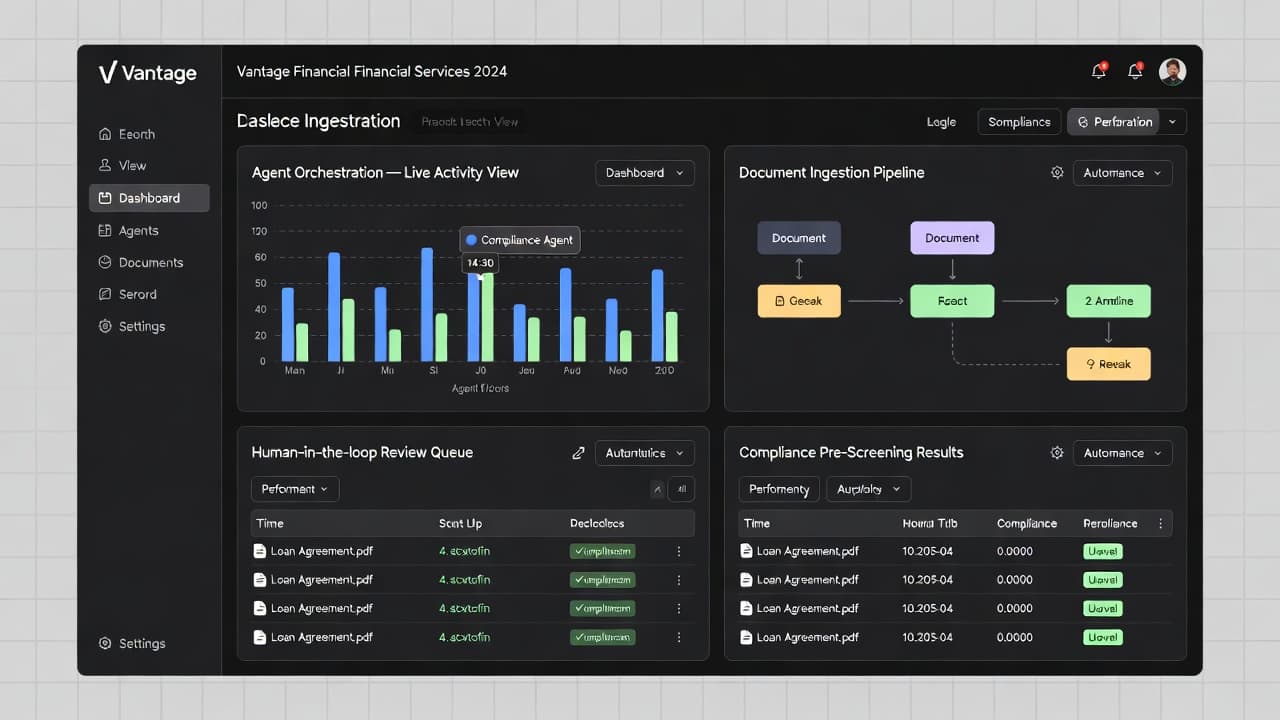The width and height of the screenshot is (1280, 720).
Task: Select the Serord pencil icon in sidebar
Action: click(x=106, y=294)
